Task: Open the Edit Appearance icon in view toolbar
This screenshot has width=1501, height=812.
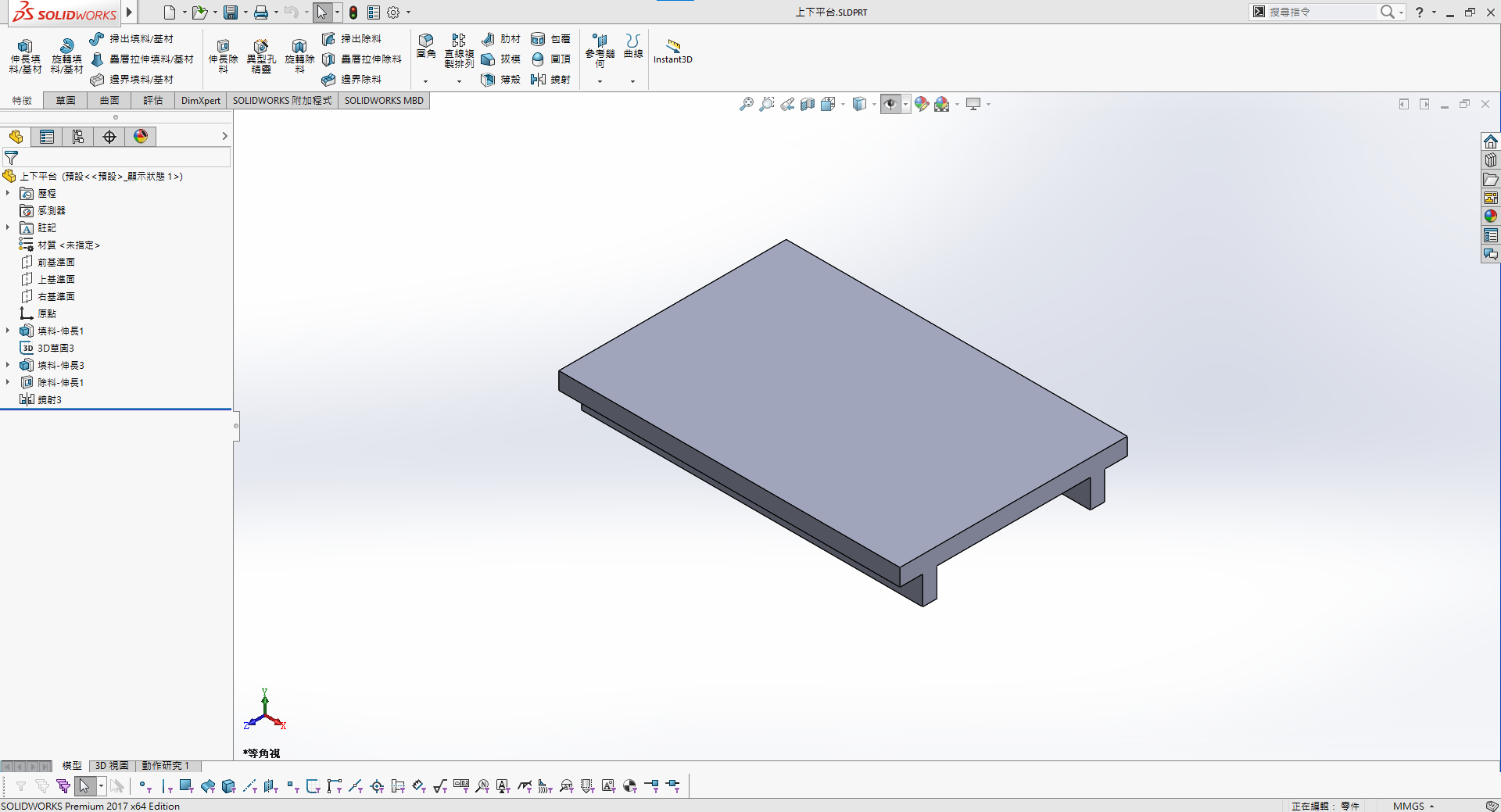Action: [922, 104]
